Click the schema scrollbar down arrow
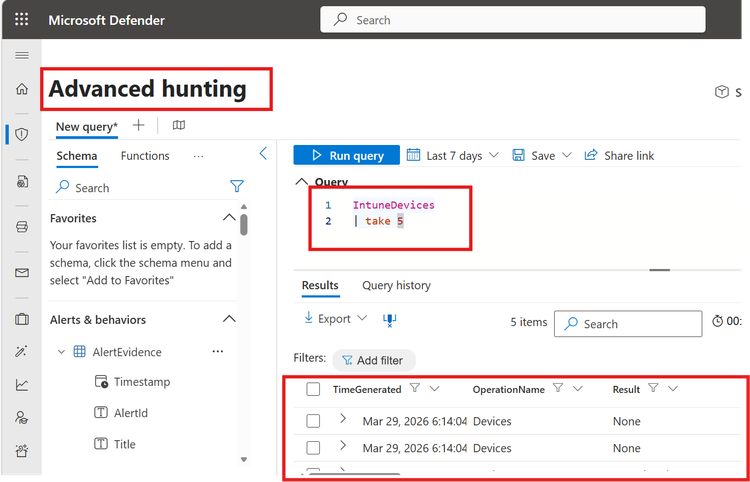The image size is (750, 482). pyautogui.click(x=244, y=459)
